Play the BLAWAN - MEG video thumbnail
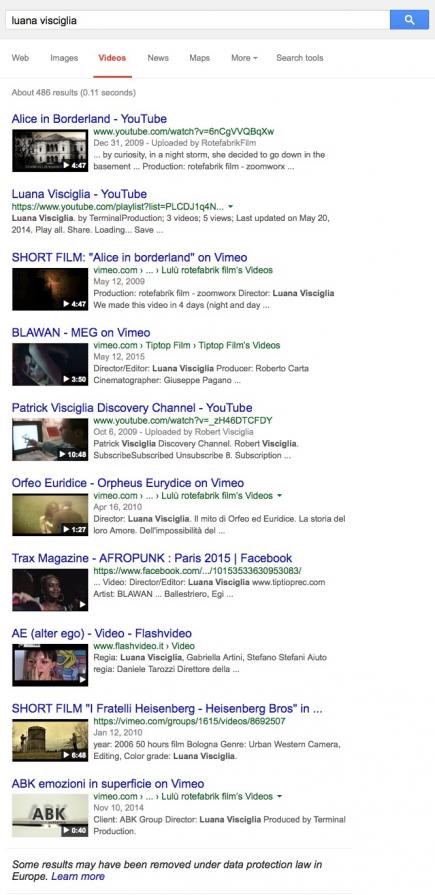This screenshot has height=895, width=435. [50, 364]
